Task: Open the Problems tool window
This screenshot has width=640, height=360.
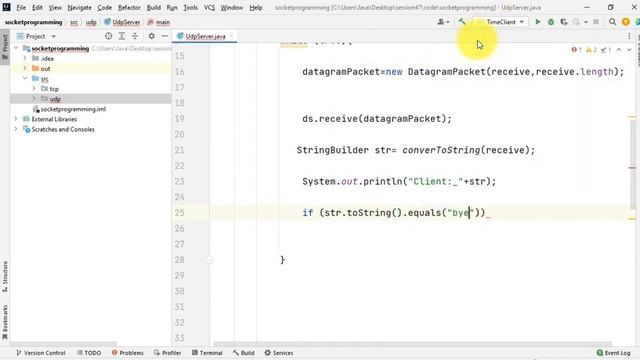Action: [x=128, y=353]
